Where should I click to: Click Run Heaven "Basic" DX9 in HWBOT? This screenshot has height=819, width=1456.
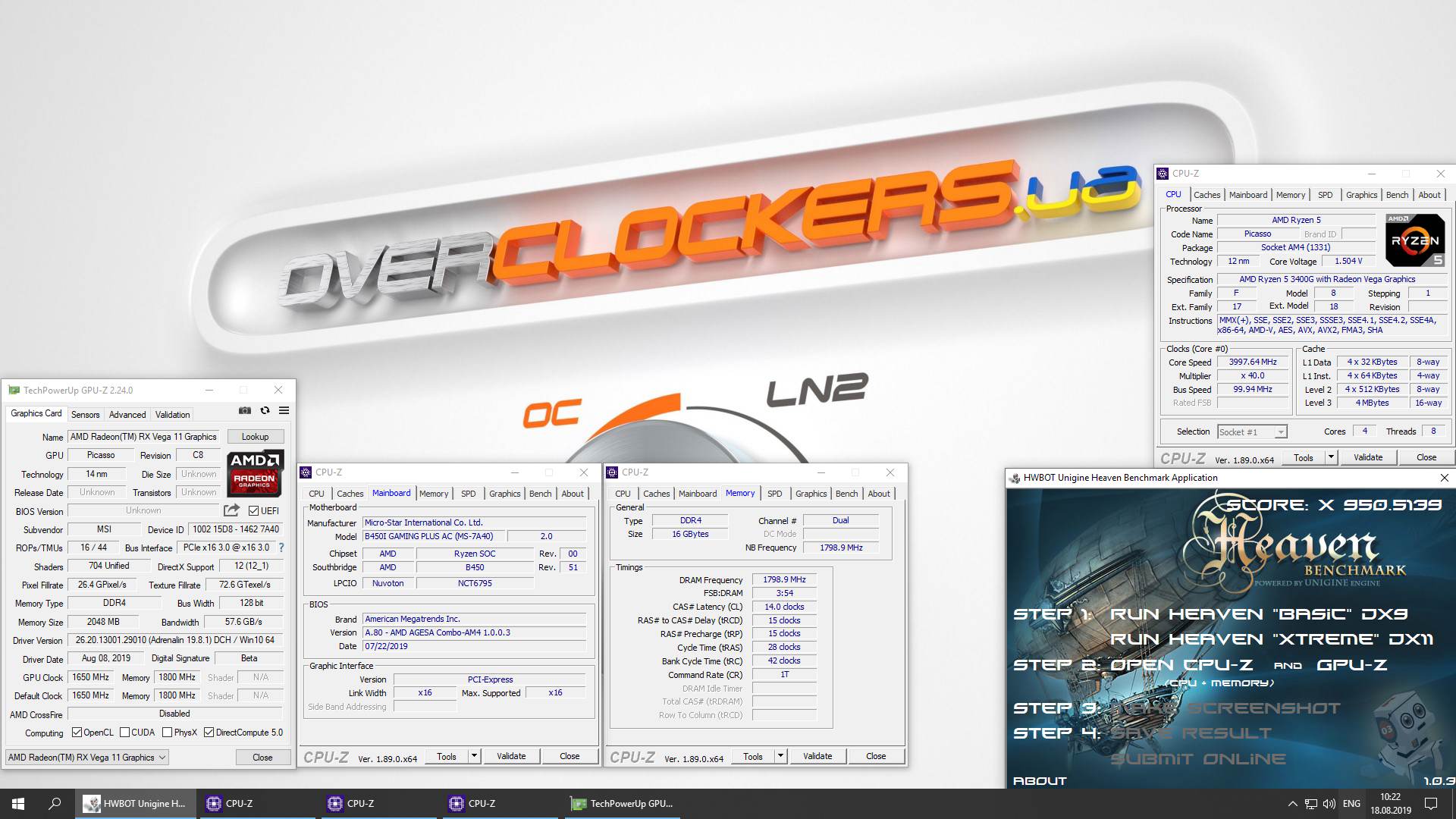[1259, 614]
